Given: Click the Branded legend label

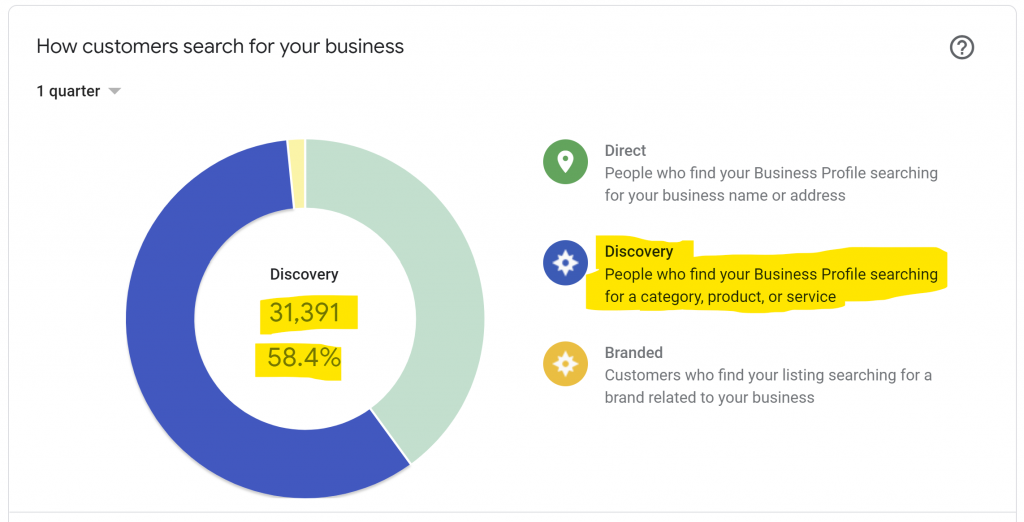Looking at the screenshot, I should (x=633, y=353).
